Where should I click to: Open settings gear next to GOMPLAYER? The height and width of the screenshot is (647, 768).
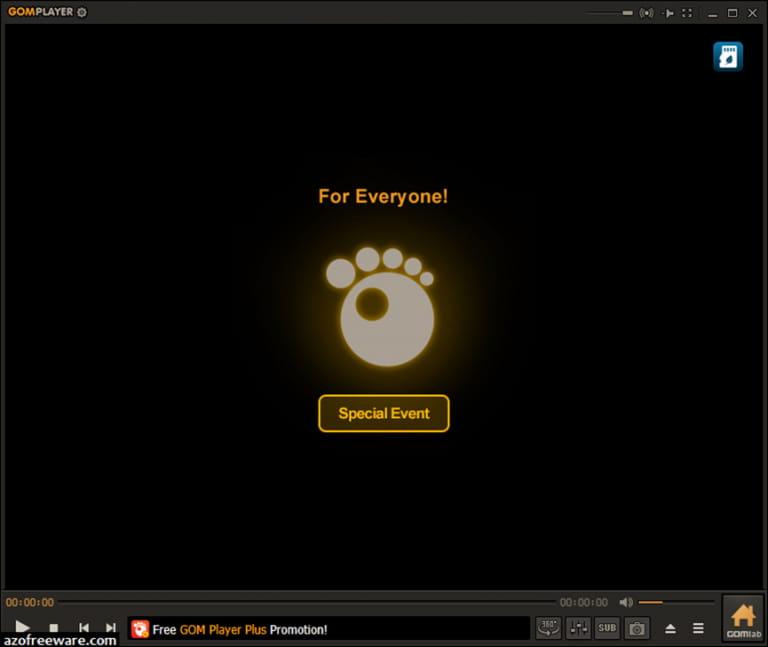coord(82,12)
